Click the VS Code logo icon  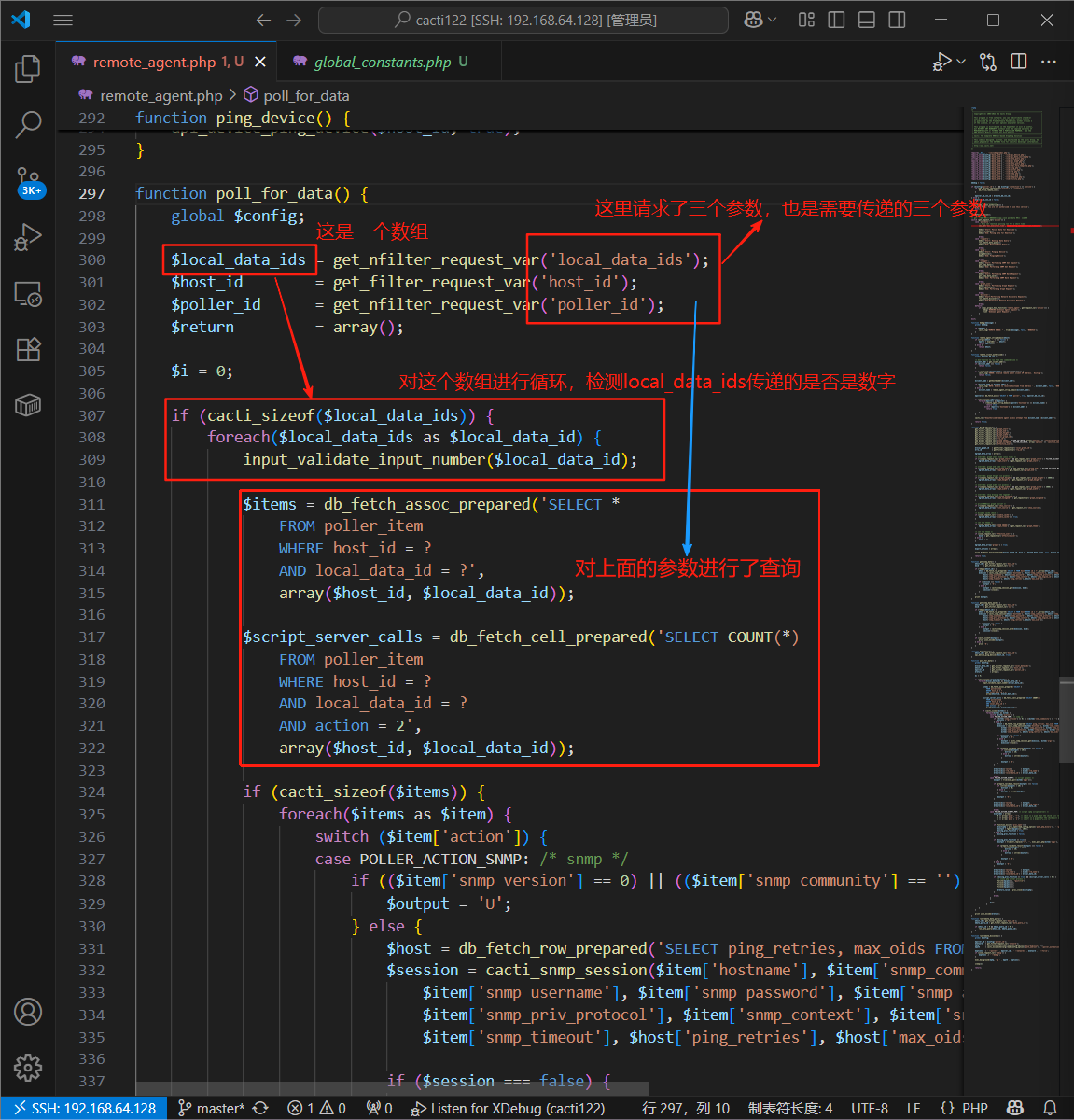coord(21,20)
